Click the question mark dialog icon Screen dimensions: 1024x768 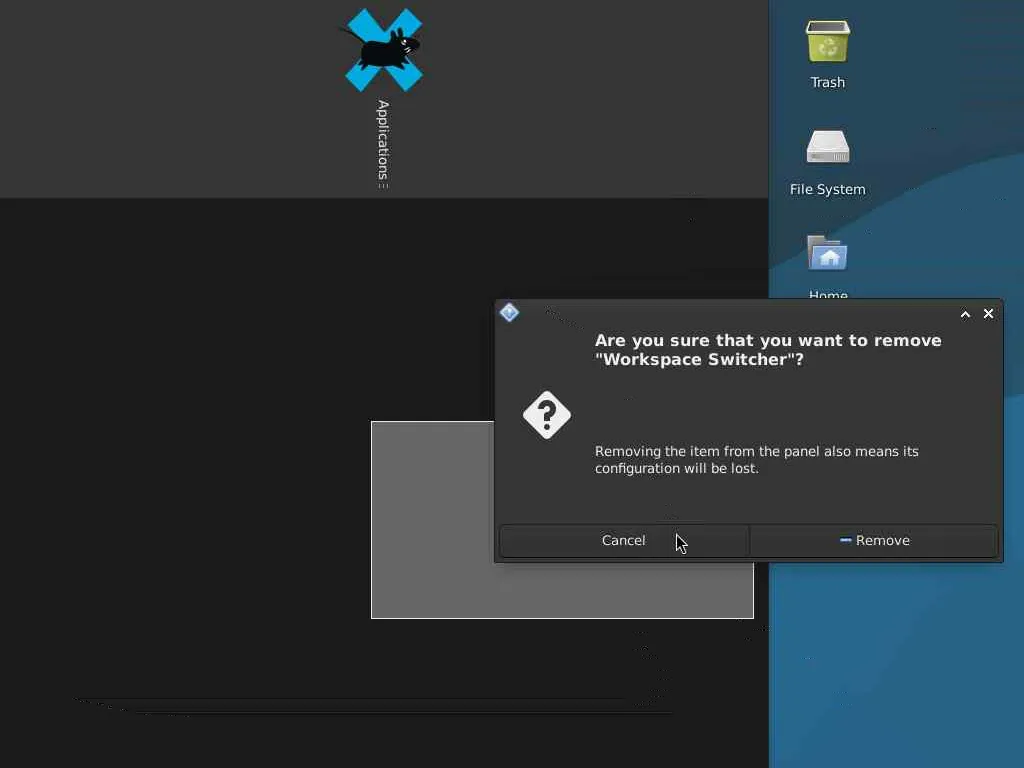pos(547,415)
